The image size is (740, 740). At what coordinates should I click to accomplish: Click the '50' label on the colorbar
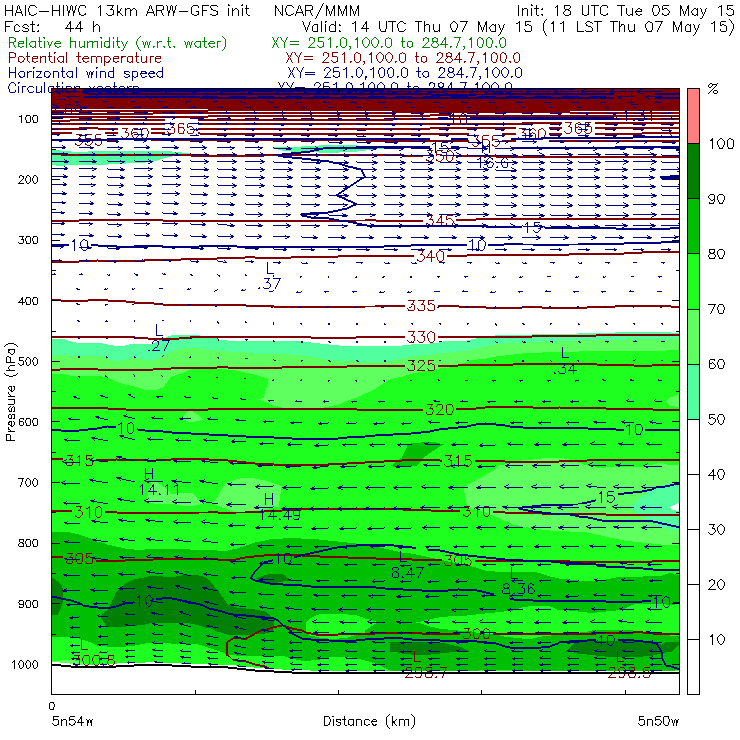[717, 419]
